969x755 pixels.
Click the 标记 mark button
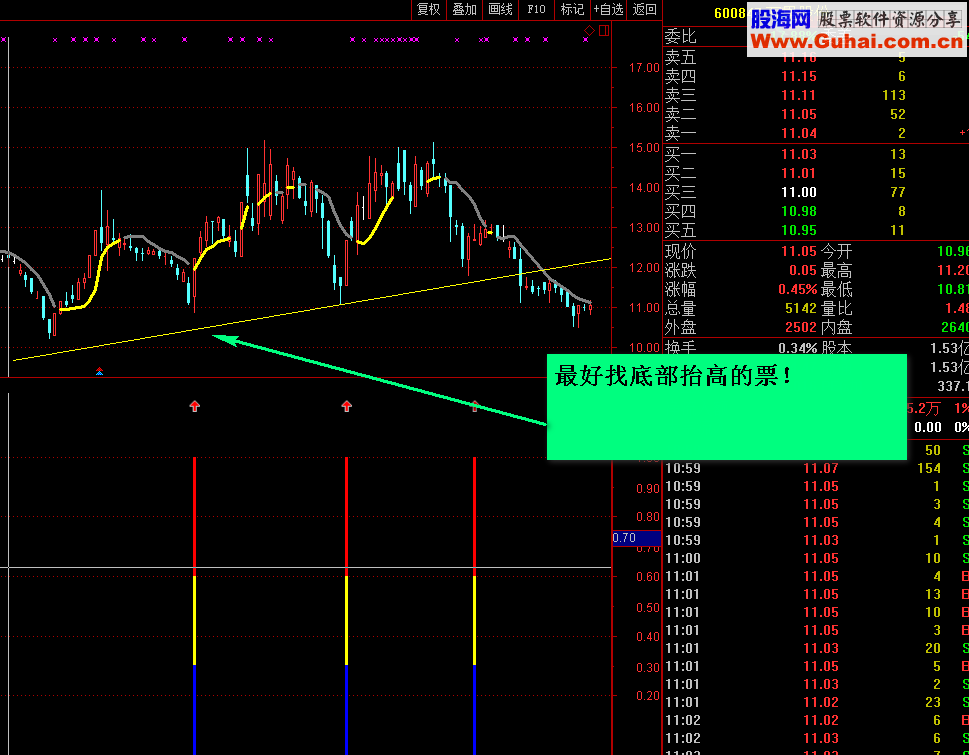(x=572, y=9)
